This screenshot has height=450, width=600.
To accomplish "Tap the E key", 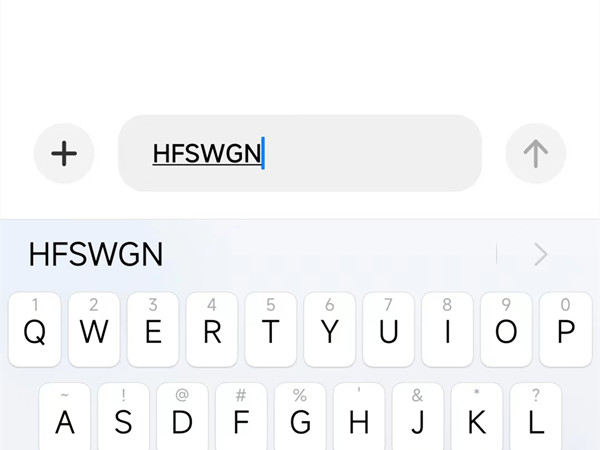I will pyautogui.click(x=153, y=329).
